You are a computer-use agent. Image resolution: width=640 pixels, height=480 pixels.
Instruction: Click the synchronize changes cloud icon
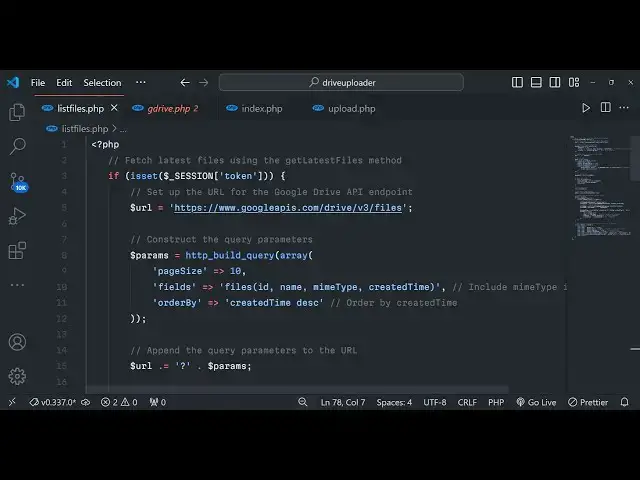(85, 402)
